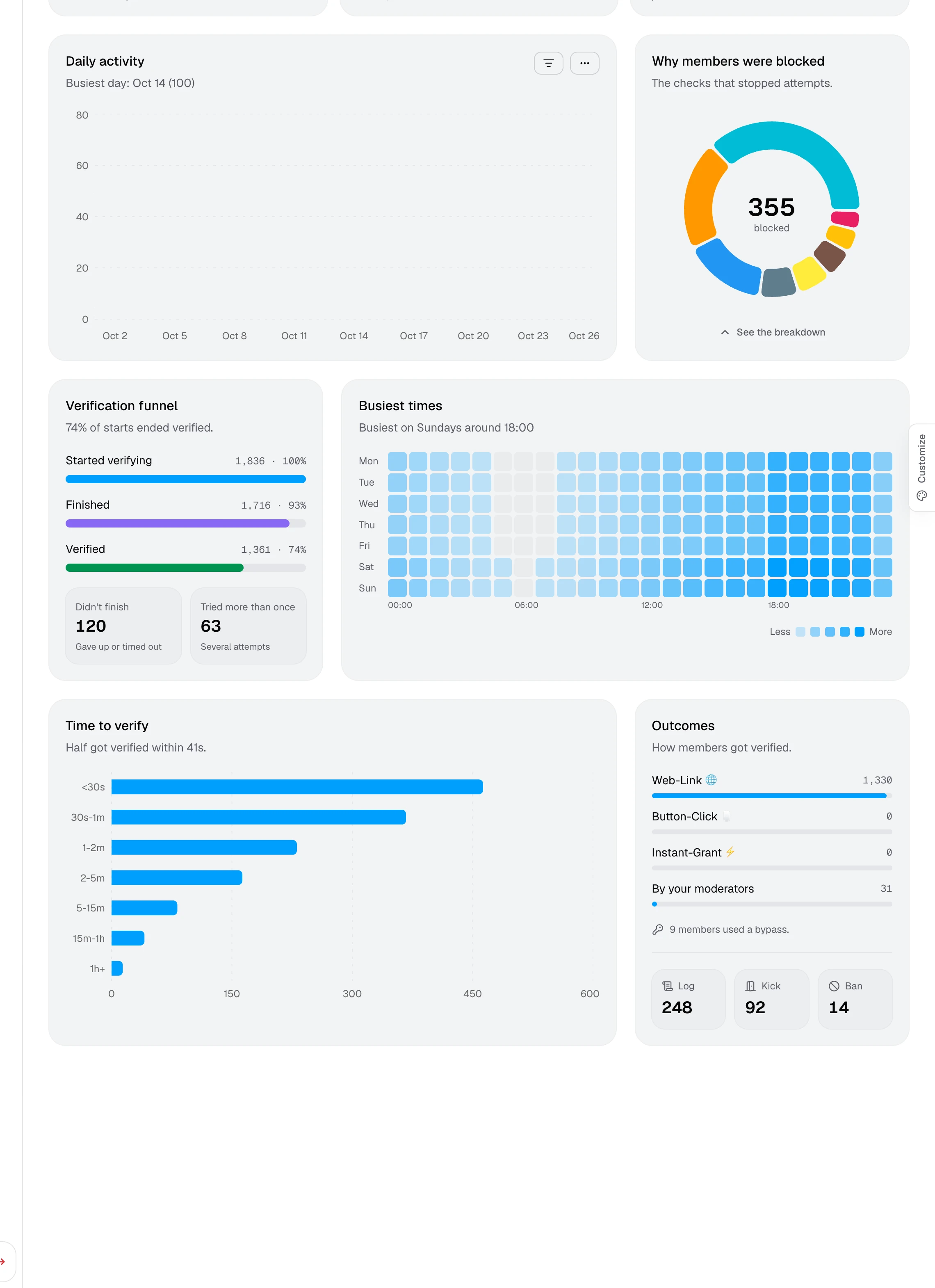Click the Instant-Grant lightning bolt icon

[730, 852]
